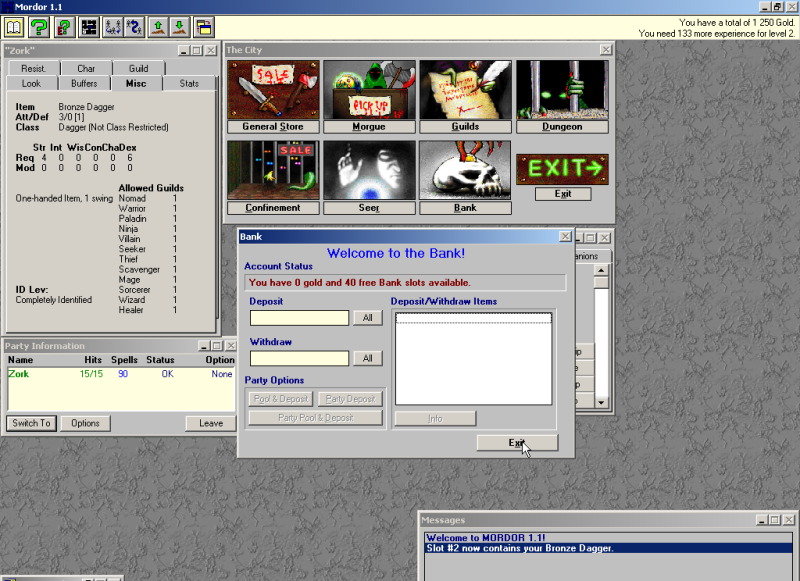Screen dimensions: 800x581
Task: Visit the Morgue picture
Action: (x=368, y=91)
